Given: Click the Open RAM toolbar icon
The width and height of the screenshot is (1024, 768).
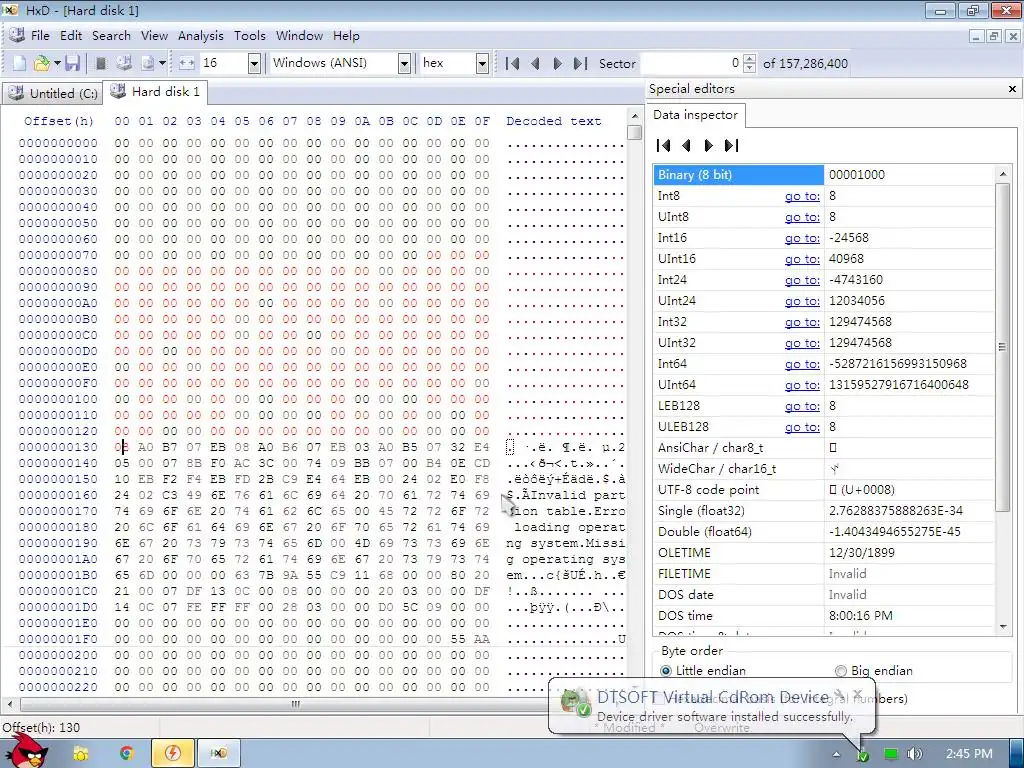Looking at the screenshot, I should coord(101,63).
